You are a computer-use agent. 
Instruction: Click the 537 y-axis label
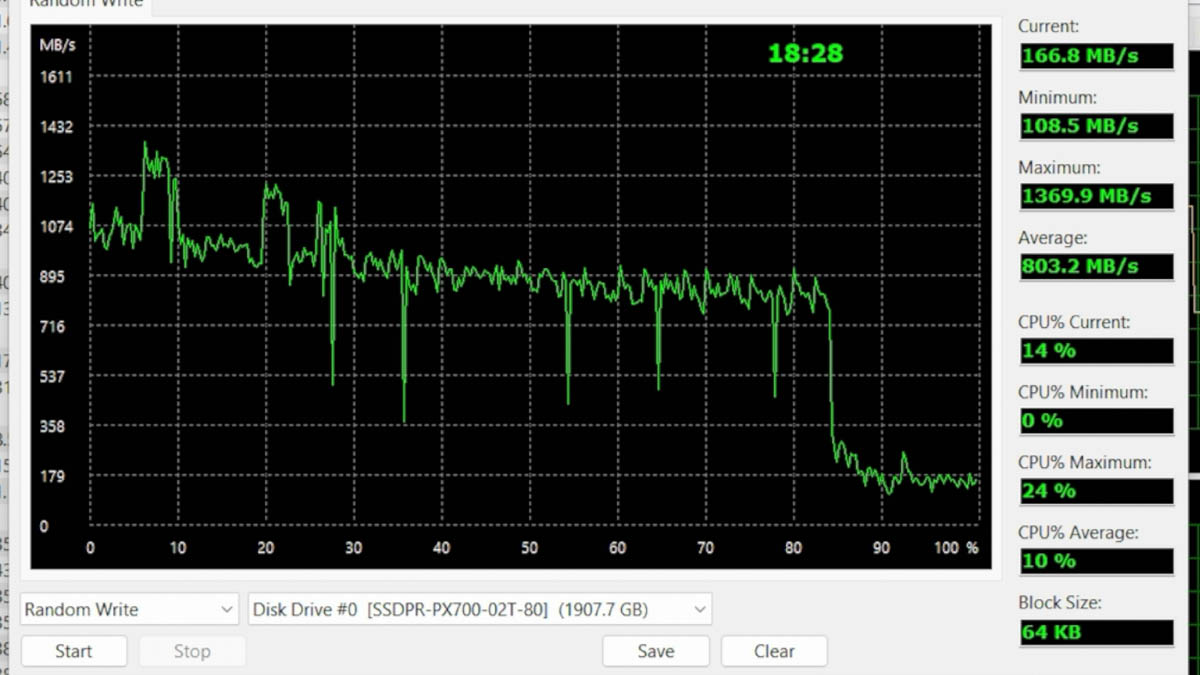52,377
